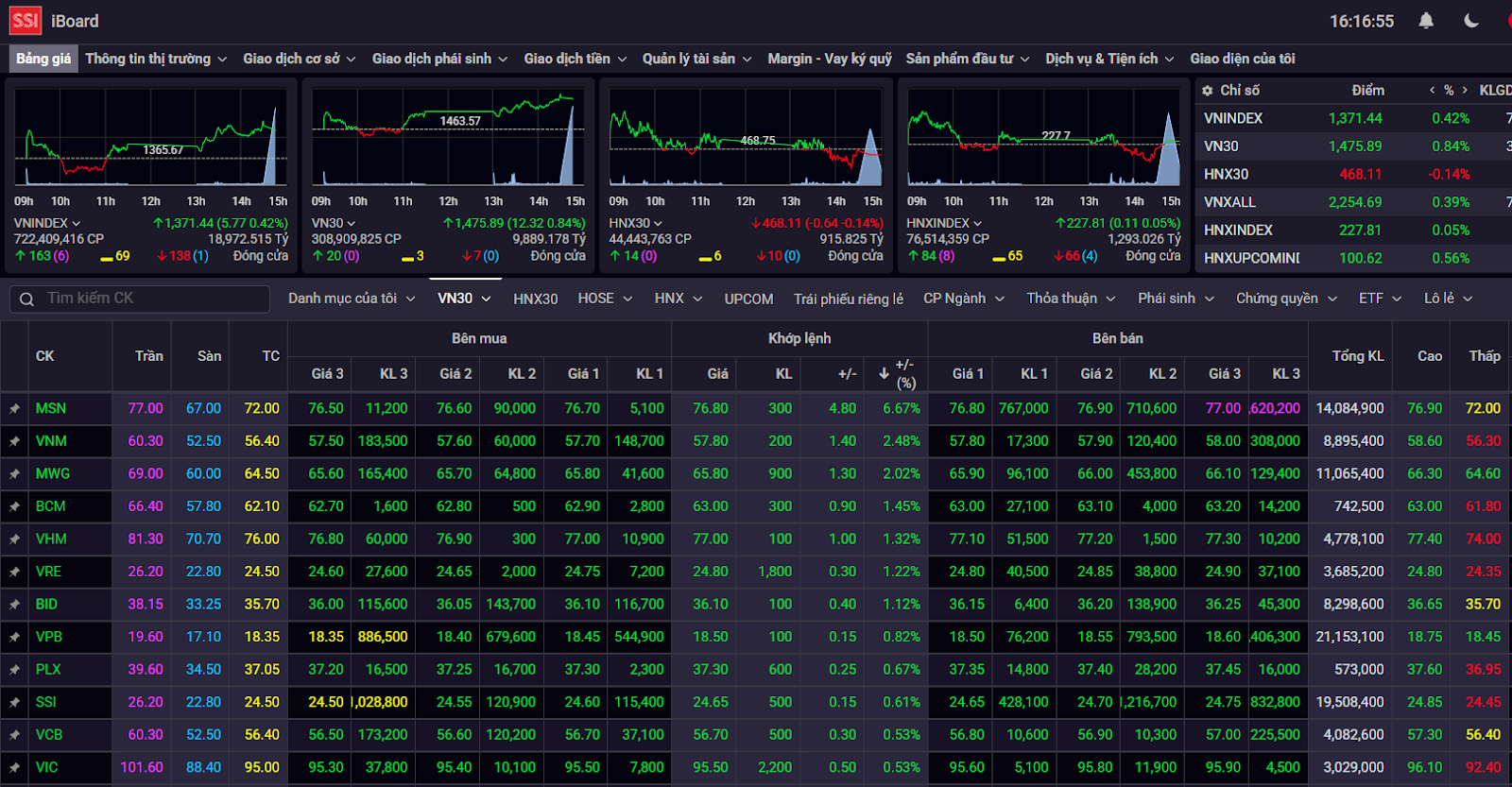Screen dimensions: 1512x787
Task: Click the right arrow beside % column
Action: click(x=1465, y=91)
